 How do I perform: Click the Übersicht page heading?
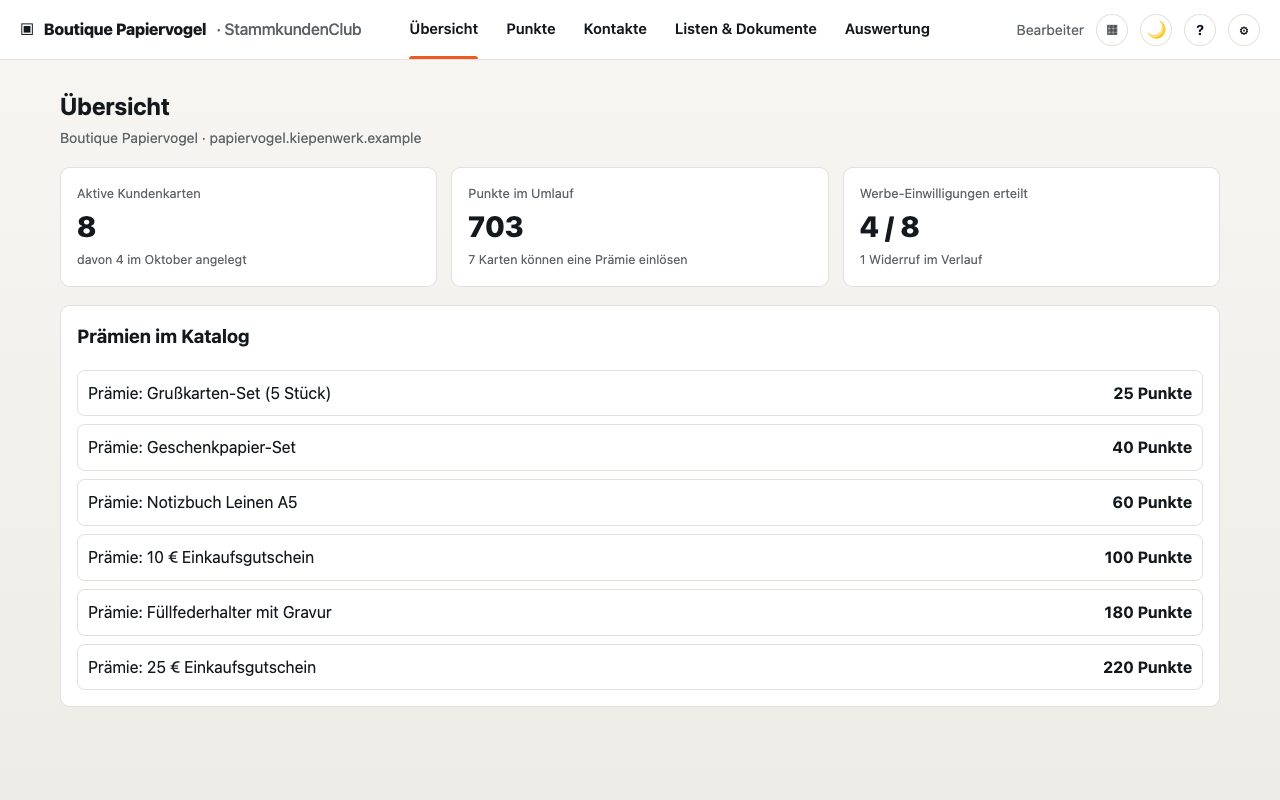(x=115, y=107)
